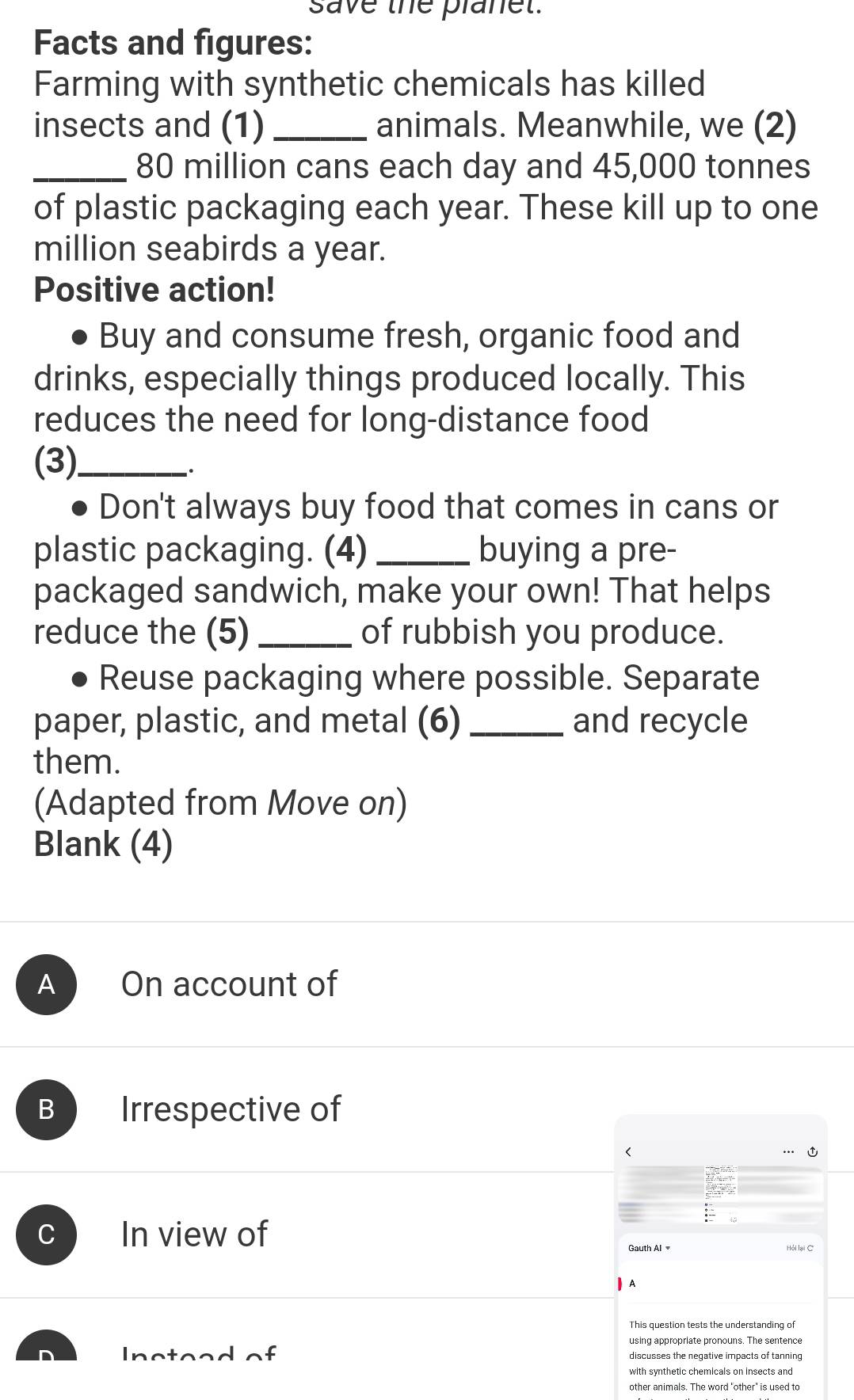Tap the 'Facts and figures:' heading

(173, 43)
